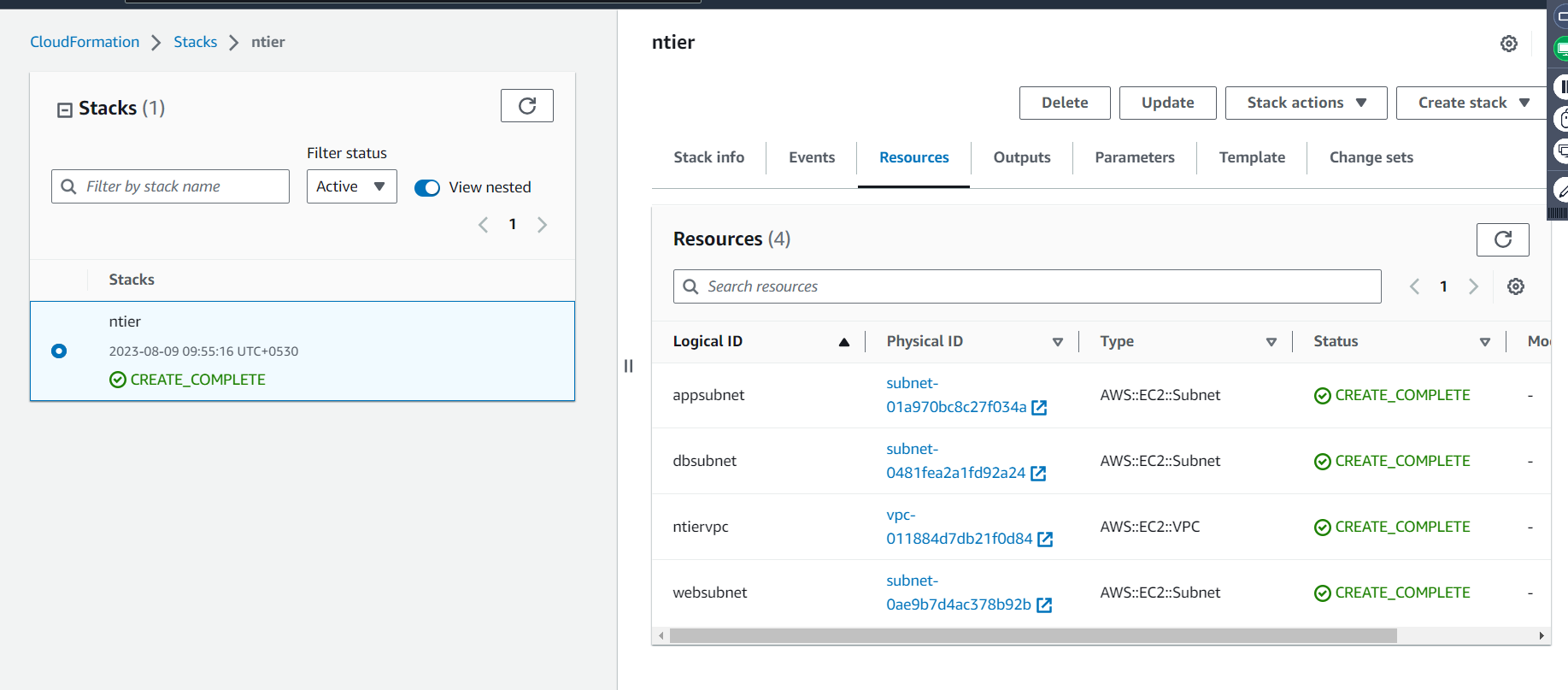Switch to the Change sets tab
The image size is (1568, 690).
(x=1371, y=157)
